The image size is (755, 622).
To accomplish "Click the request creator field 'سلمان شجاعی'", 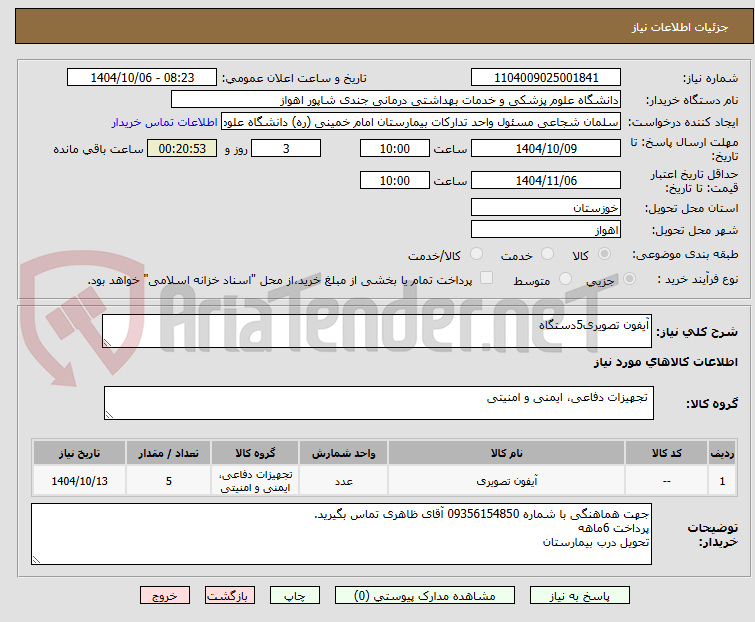I will coord(421,122).
